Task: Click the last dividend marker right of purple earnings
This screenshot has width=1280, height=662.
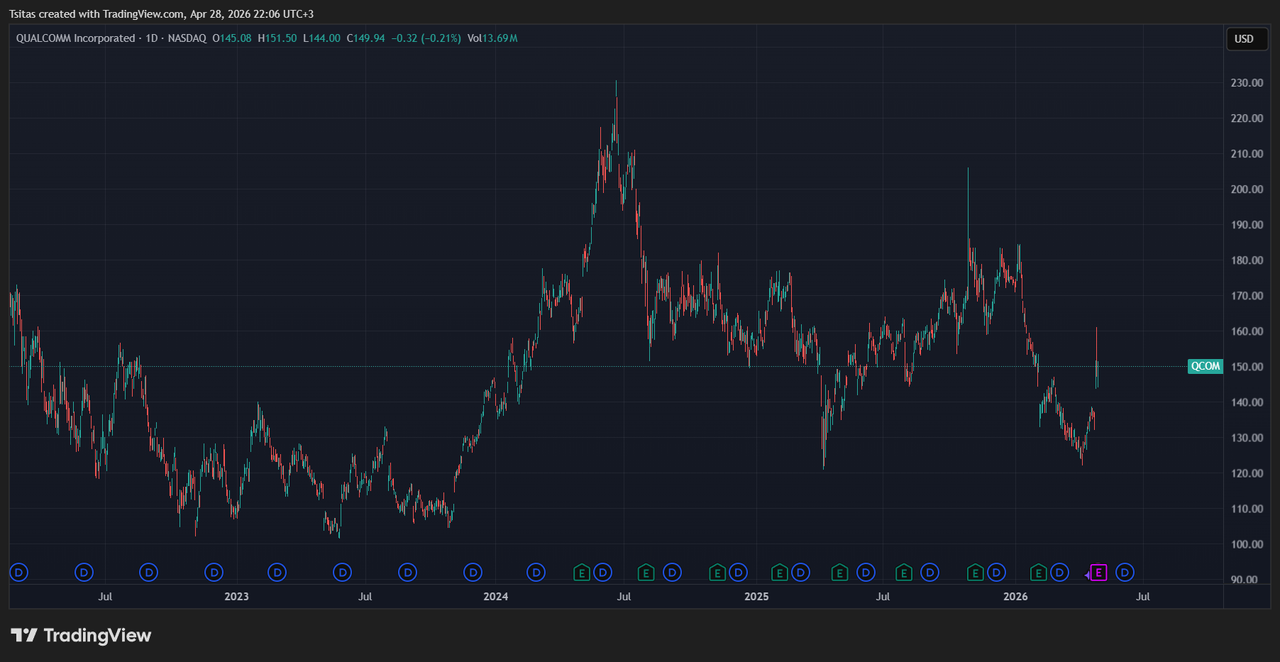Action: coord(1124,572)
